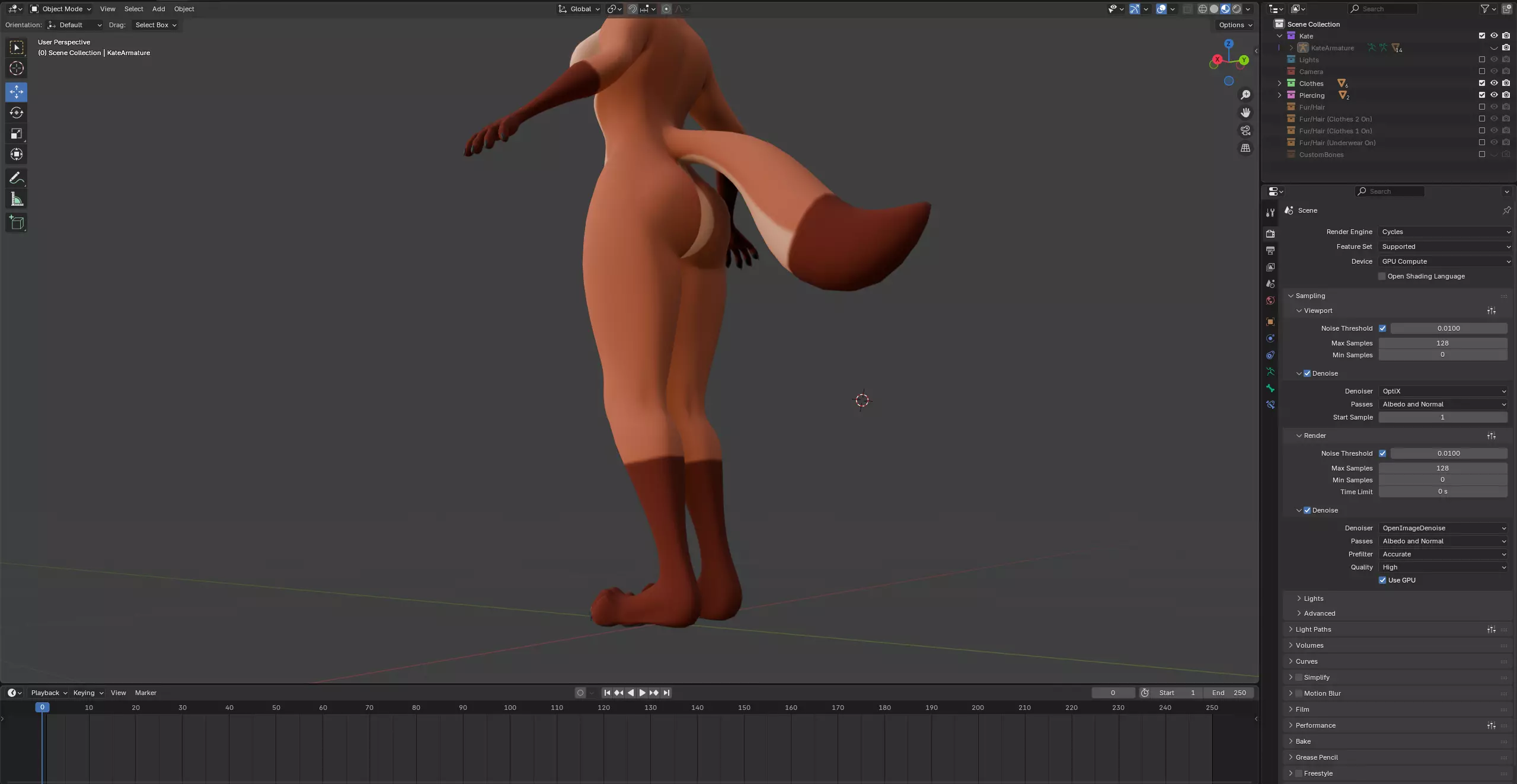Switch to rendered viewport shading
This screenshot has width=1517, height=784.
coord(1237,9)
